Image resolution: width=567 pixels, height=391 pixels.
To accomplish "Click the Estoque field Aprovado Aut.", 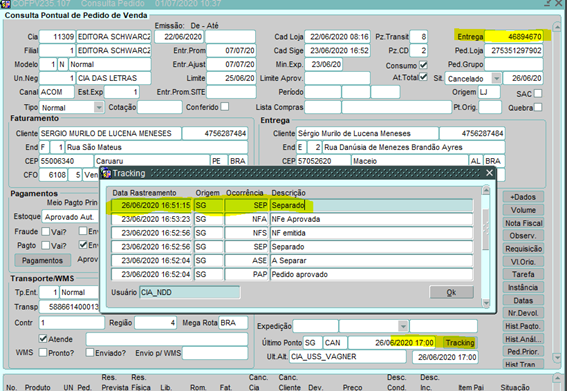I will pos(70,217).
